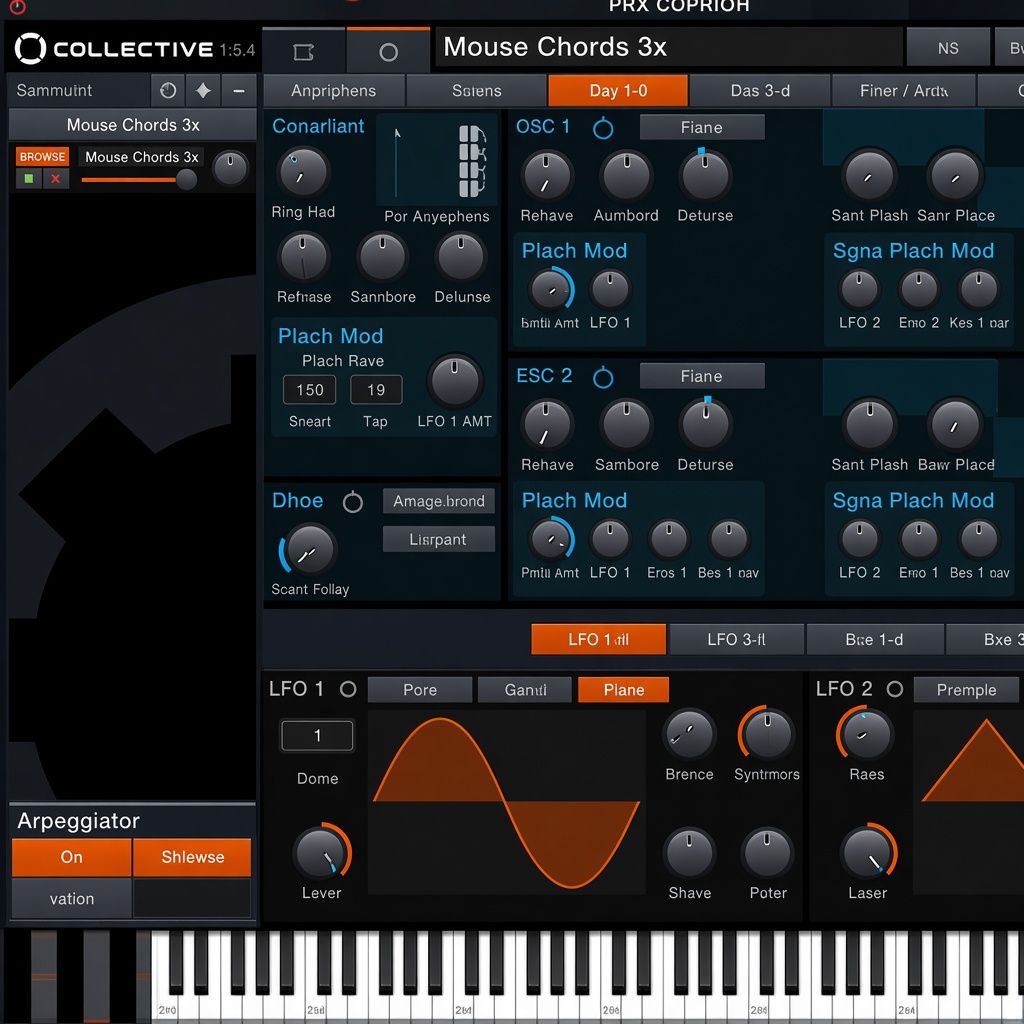Click the minus icon in the Sammuint bar
The image size is (1024, 1024).
239,90
